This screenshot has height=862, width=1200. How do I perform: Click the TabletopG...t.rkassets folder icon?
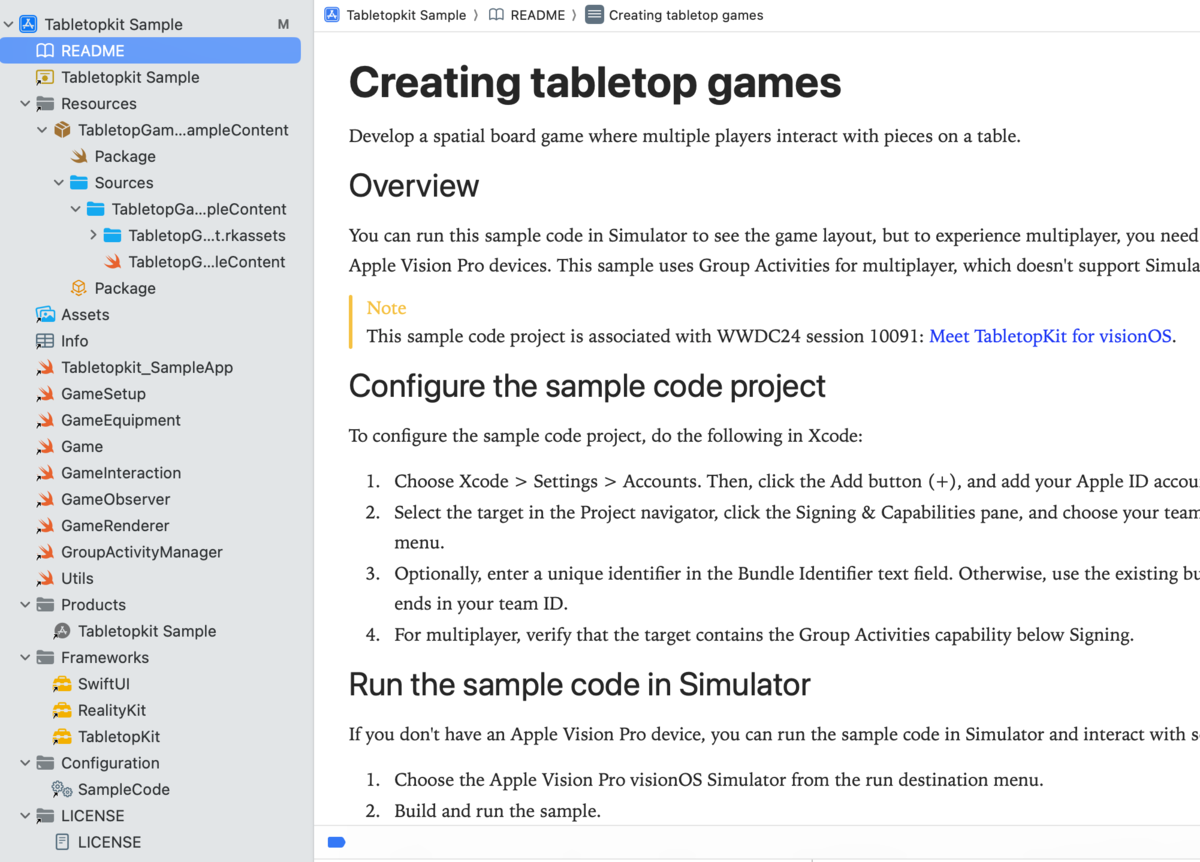[112, 236]
